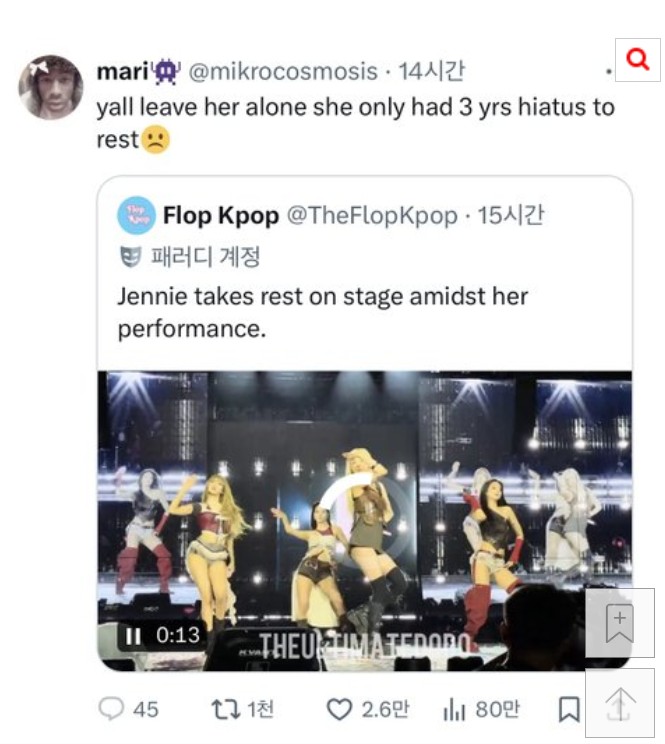
Task: Click the video's stage performance frame
Action: (x=364, y=521)
